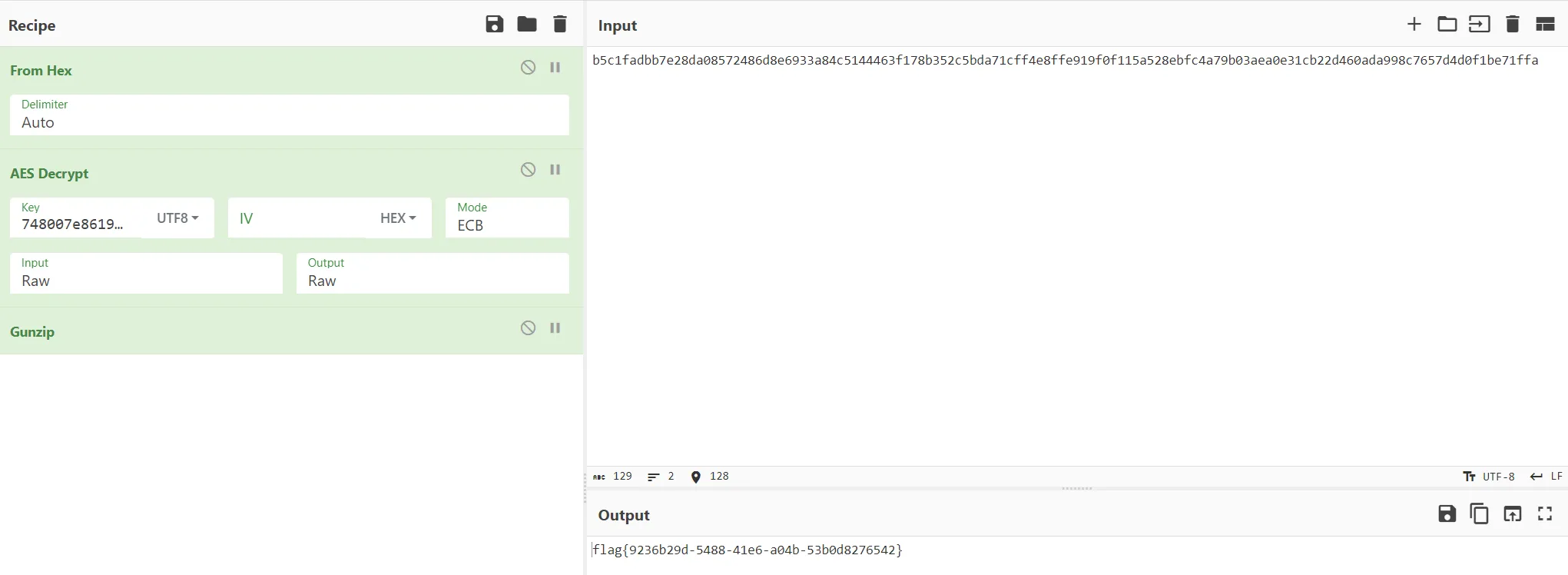The height and width of the screenshot is (575, 1568).
Task: Copy raw output to clipboard
Action: (1479, 514)
